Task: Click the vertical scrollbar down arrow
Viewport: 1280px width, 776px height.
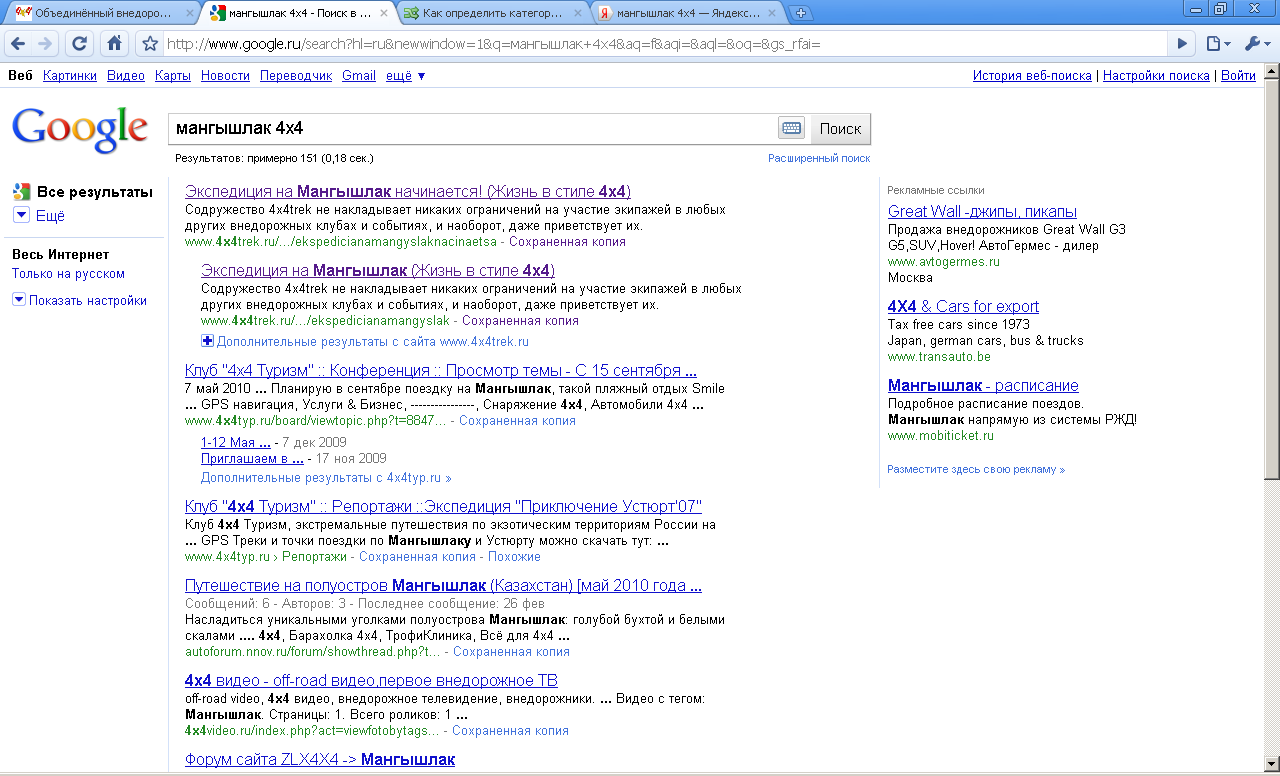Action: pyautogui.click(x=1271, y=767)
